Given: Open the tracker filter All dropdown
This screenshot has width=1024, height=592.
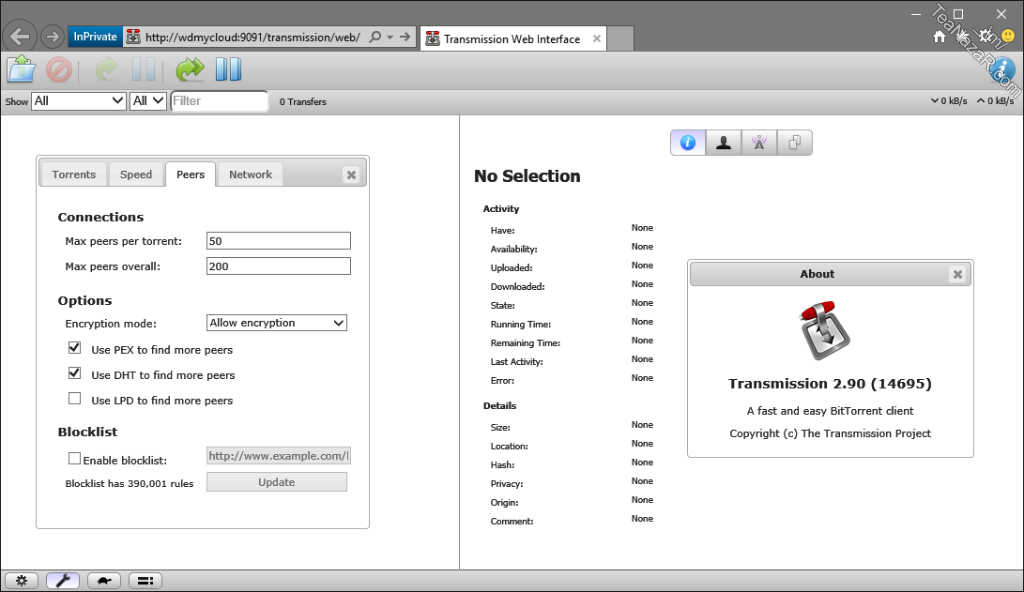Looking at the screenshot, I should pos(148,101).
